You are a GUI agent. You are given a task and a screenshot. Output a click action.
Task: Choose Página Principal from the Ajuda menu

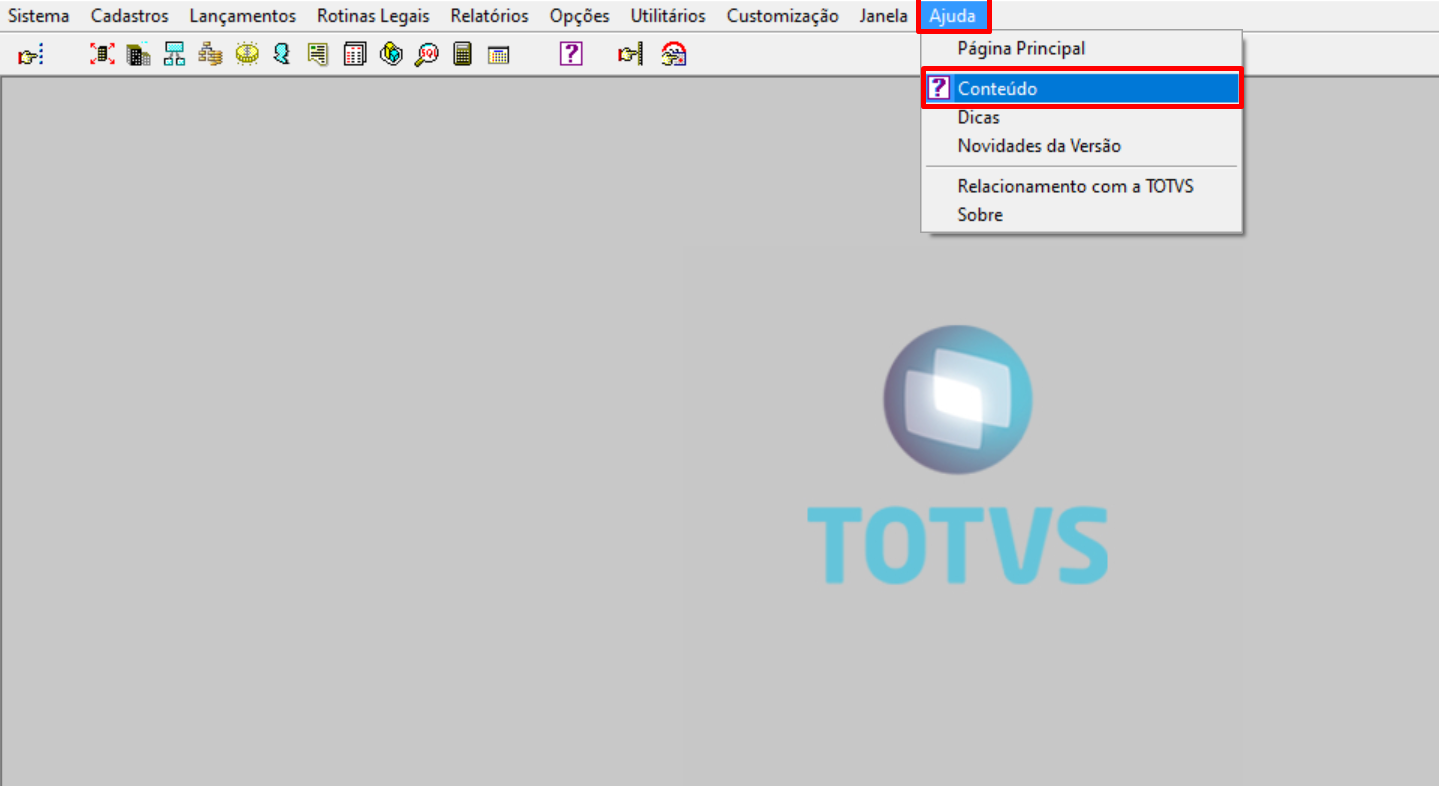coord(1081,48)
